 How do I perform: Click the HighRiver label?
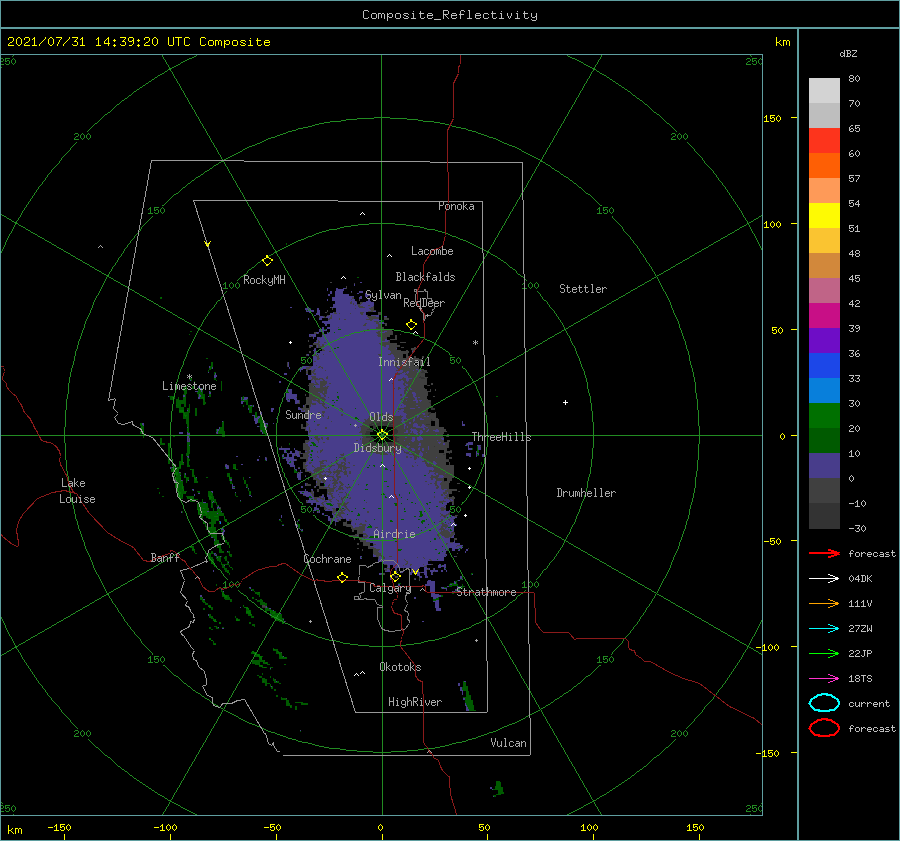[x=415, y=702]
